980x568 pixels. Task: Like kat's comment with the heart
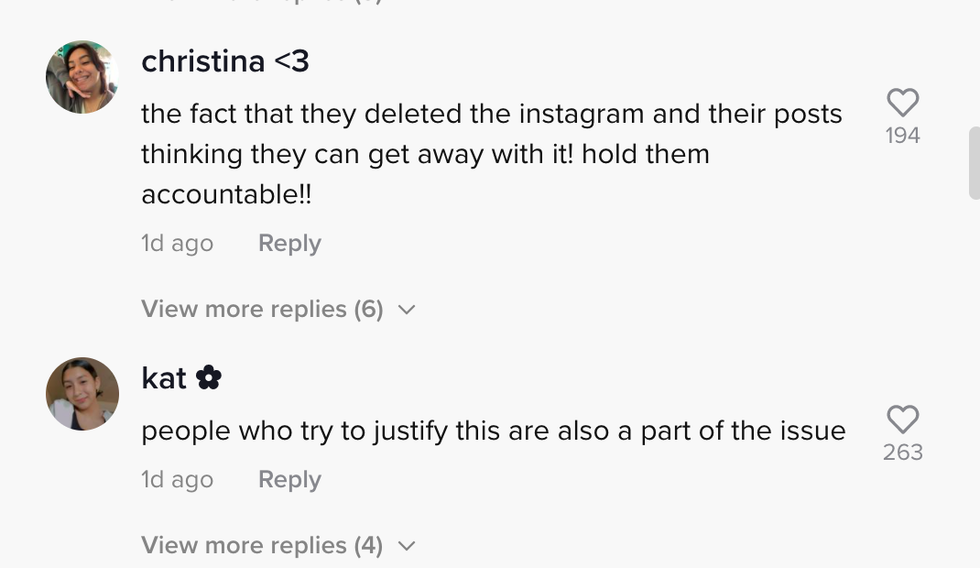coord(902,419)
